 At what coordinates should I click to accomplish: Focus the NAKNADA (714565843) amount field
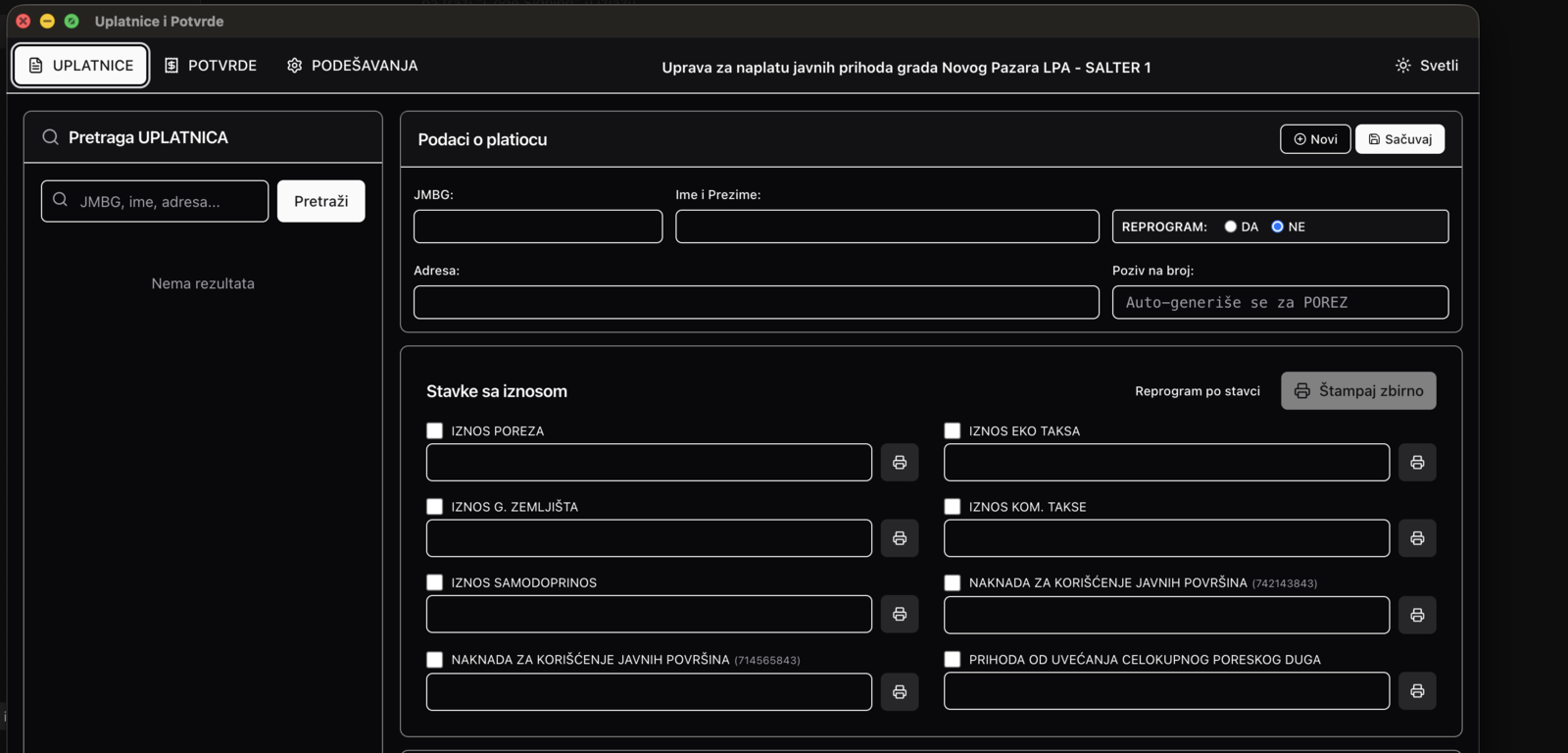click(649, 691)
